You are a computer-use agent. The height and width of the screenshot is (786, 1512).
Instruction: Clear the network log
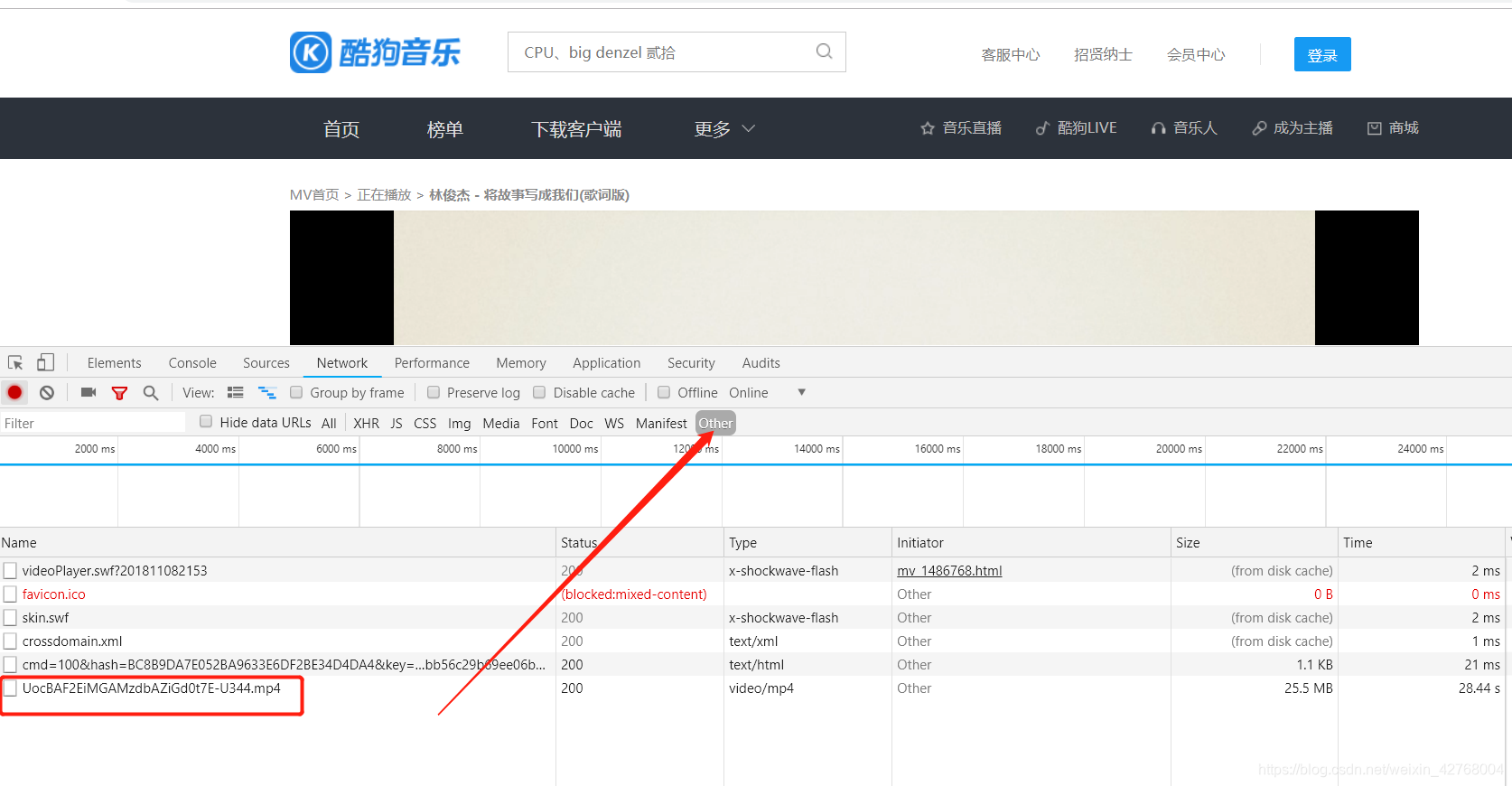[x=47, y=392]
